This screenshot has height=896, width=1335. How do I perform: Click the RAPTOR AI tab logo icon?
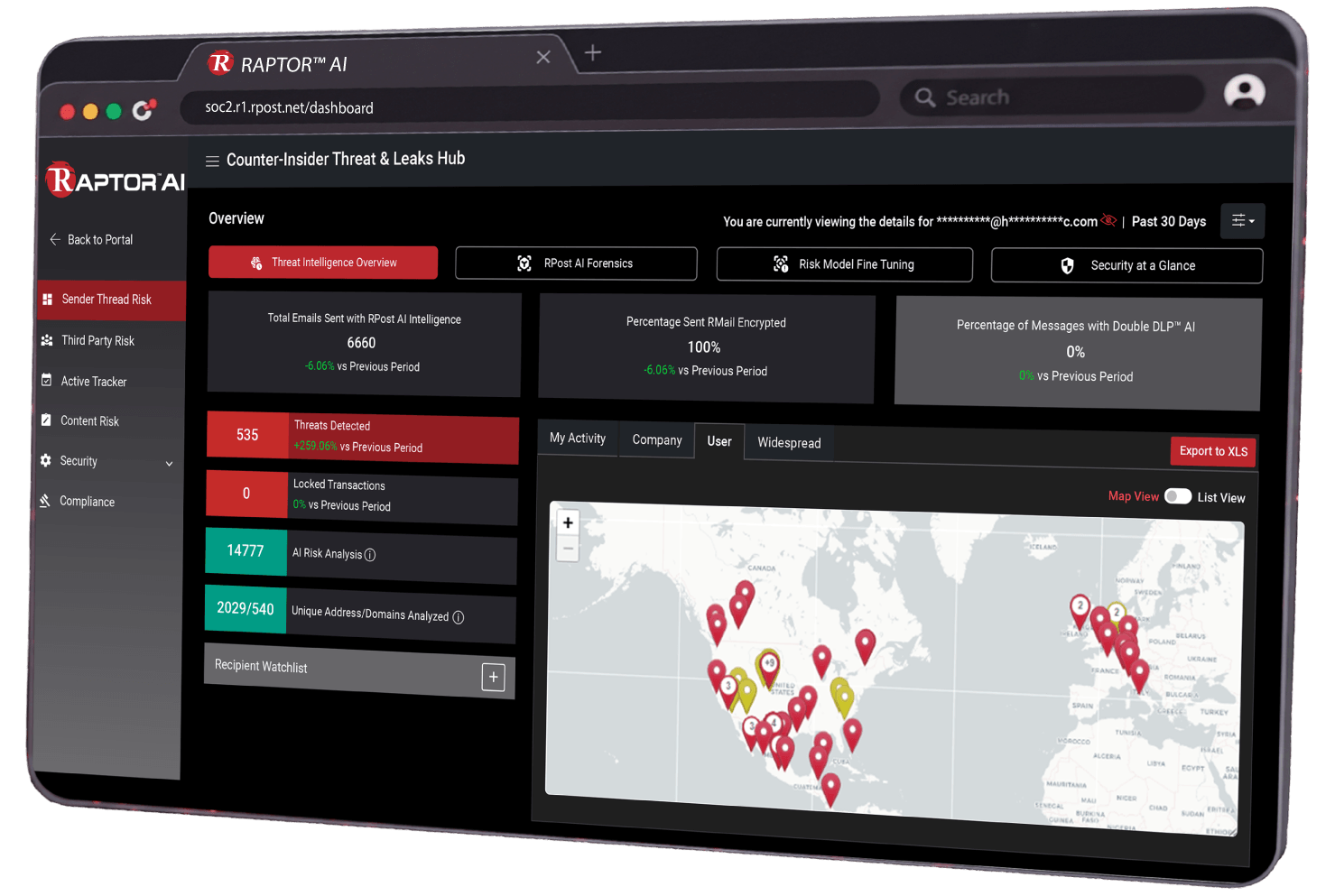click(220, 62)
